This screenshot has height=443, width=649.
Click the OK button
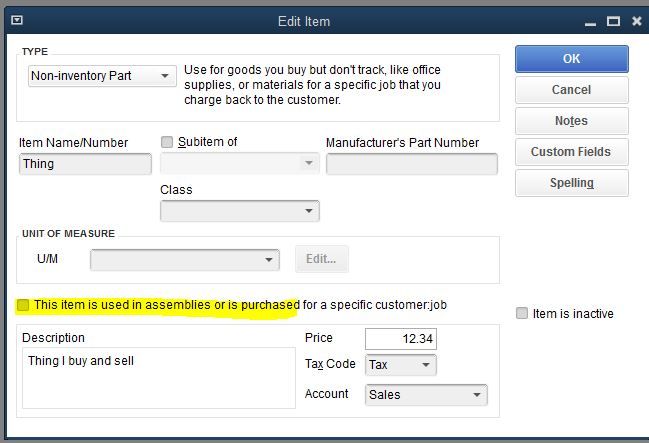point(571,59)
